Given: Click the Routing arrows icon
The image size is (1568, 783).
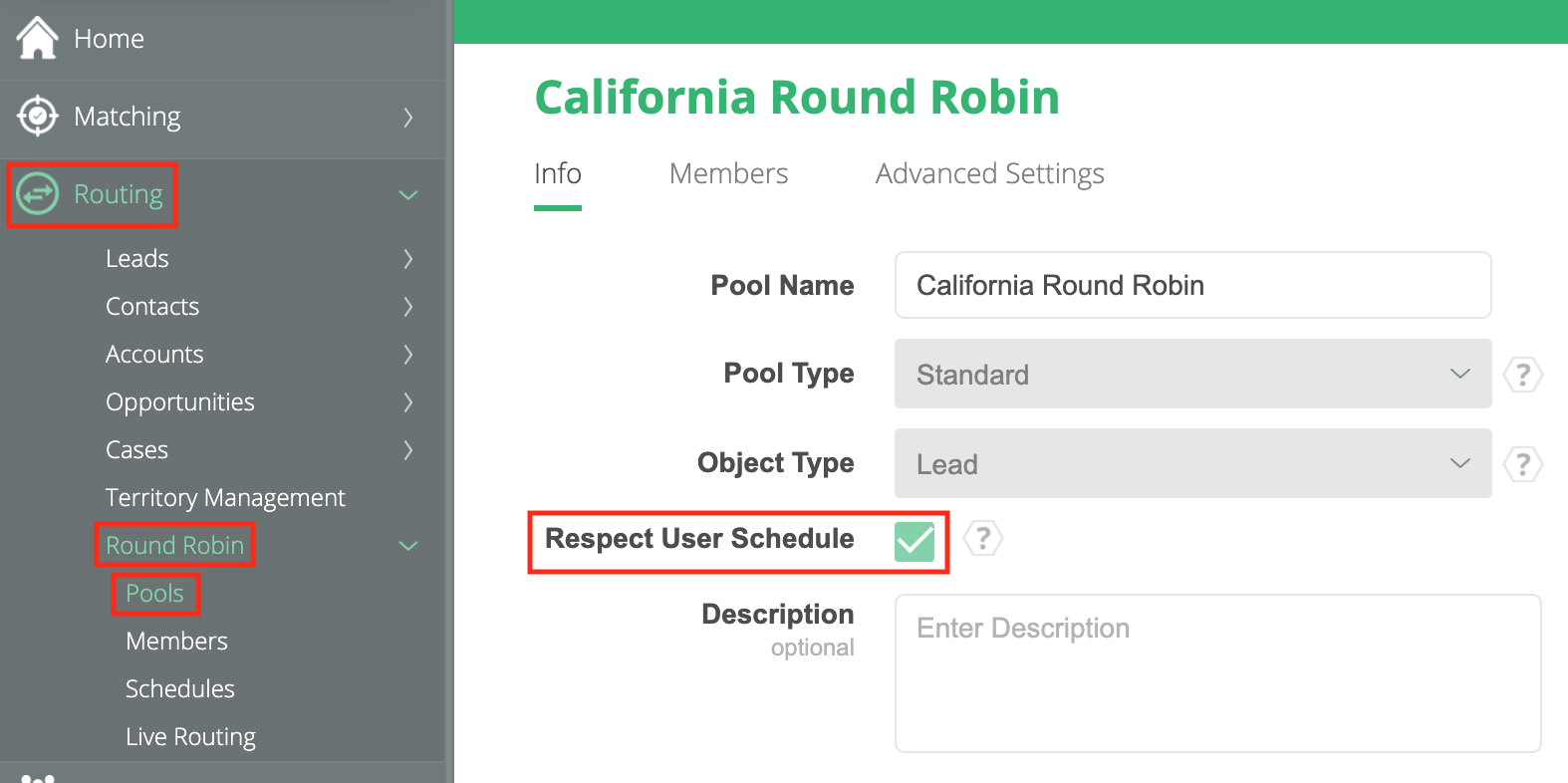Looking at the screenshot, I should point(38,194).
